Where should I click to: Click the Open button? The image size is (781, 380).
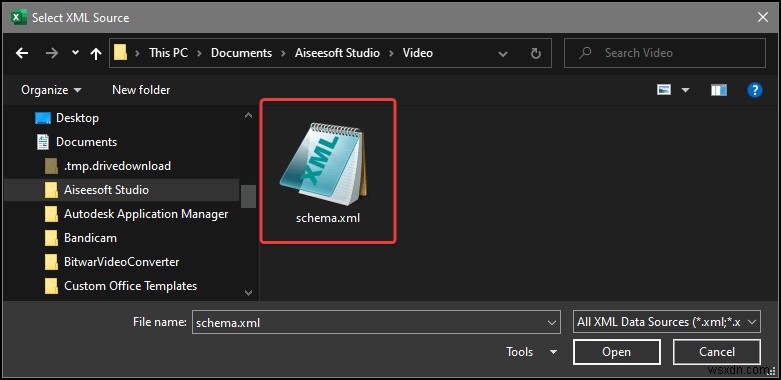617,352
